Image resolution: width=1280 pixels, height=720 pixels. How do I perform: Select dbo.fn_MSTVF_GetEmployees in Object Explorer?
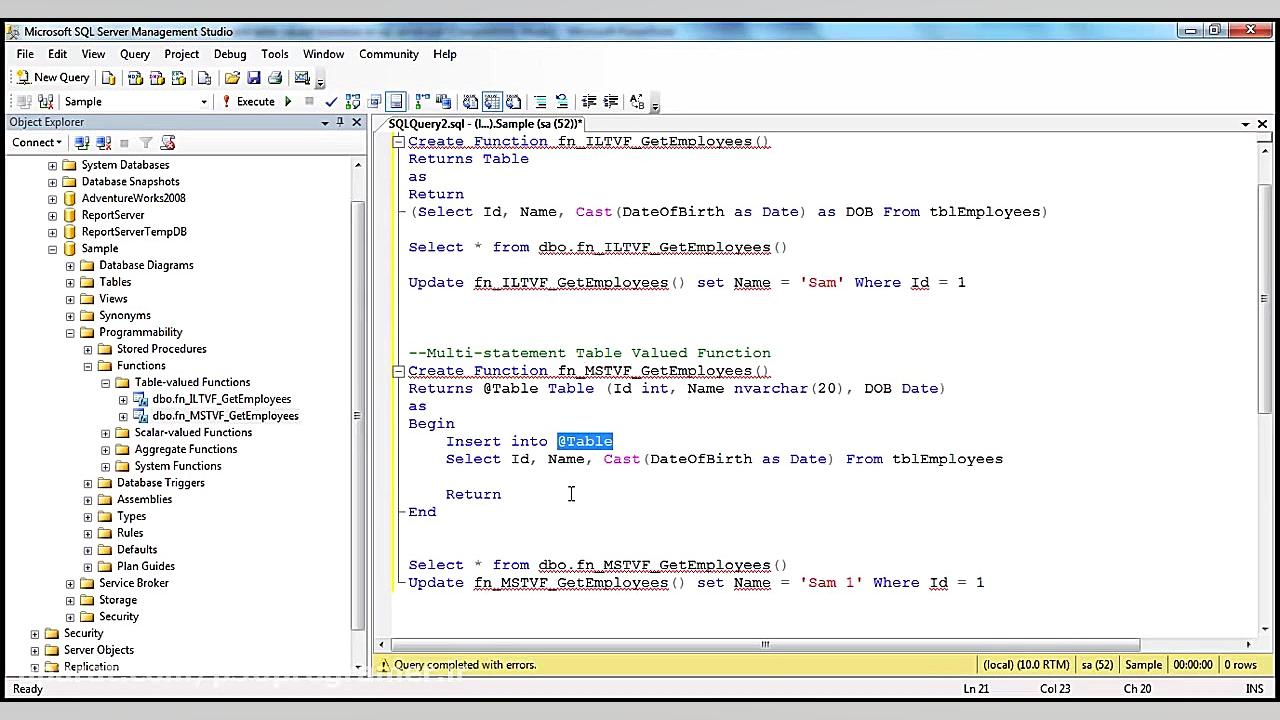pyautogui.click(x=227, y=415)
